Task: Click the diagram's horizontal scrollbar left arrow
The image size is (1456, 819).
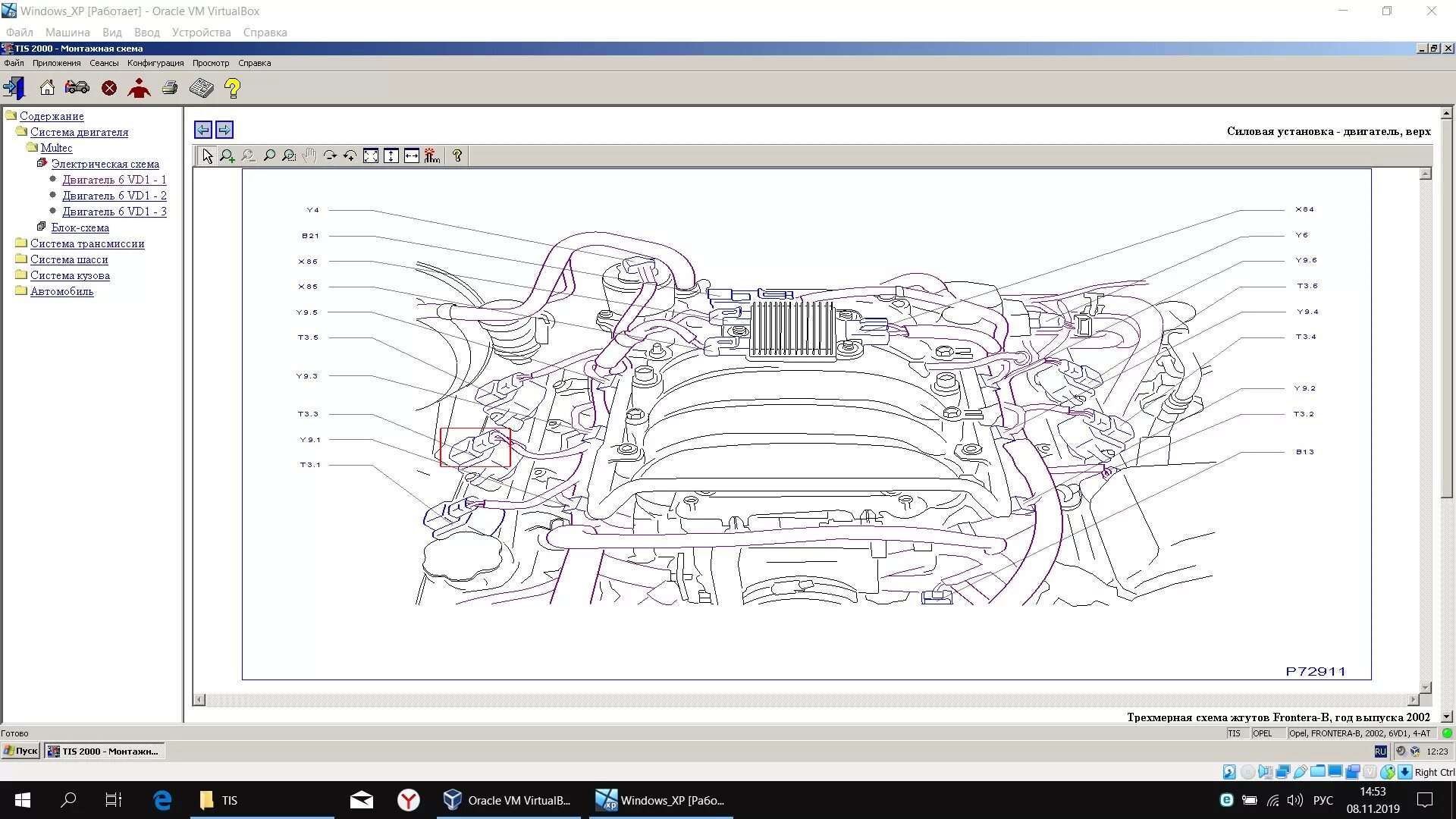Action: 199,700
